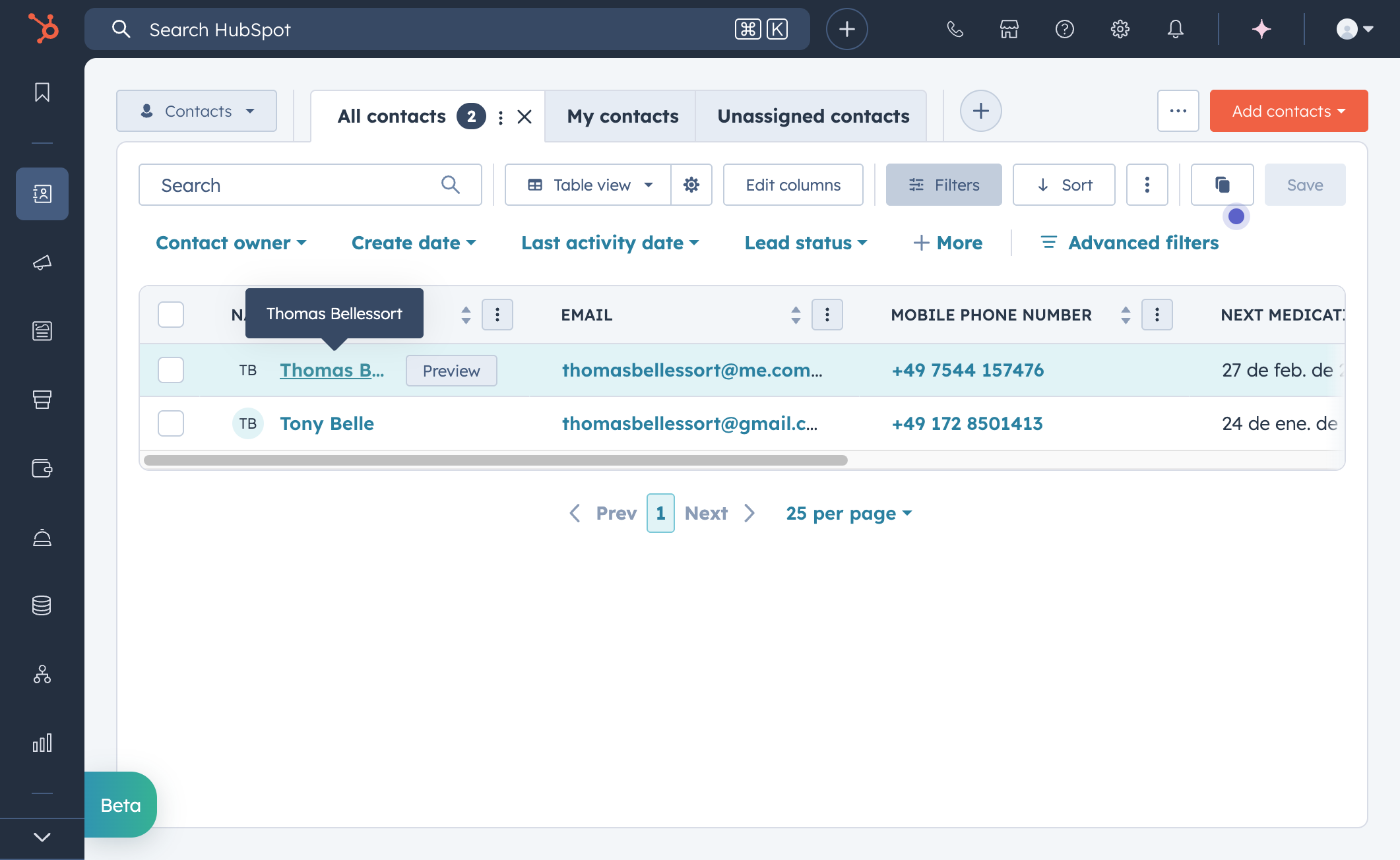Image resolution: width=1400 pixels, height=860 pixels.
Task: Expand the Contacts object dropdown
Action: [x=197, y=111]
